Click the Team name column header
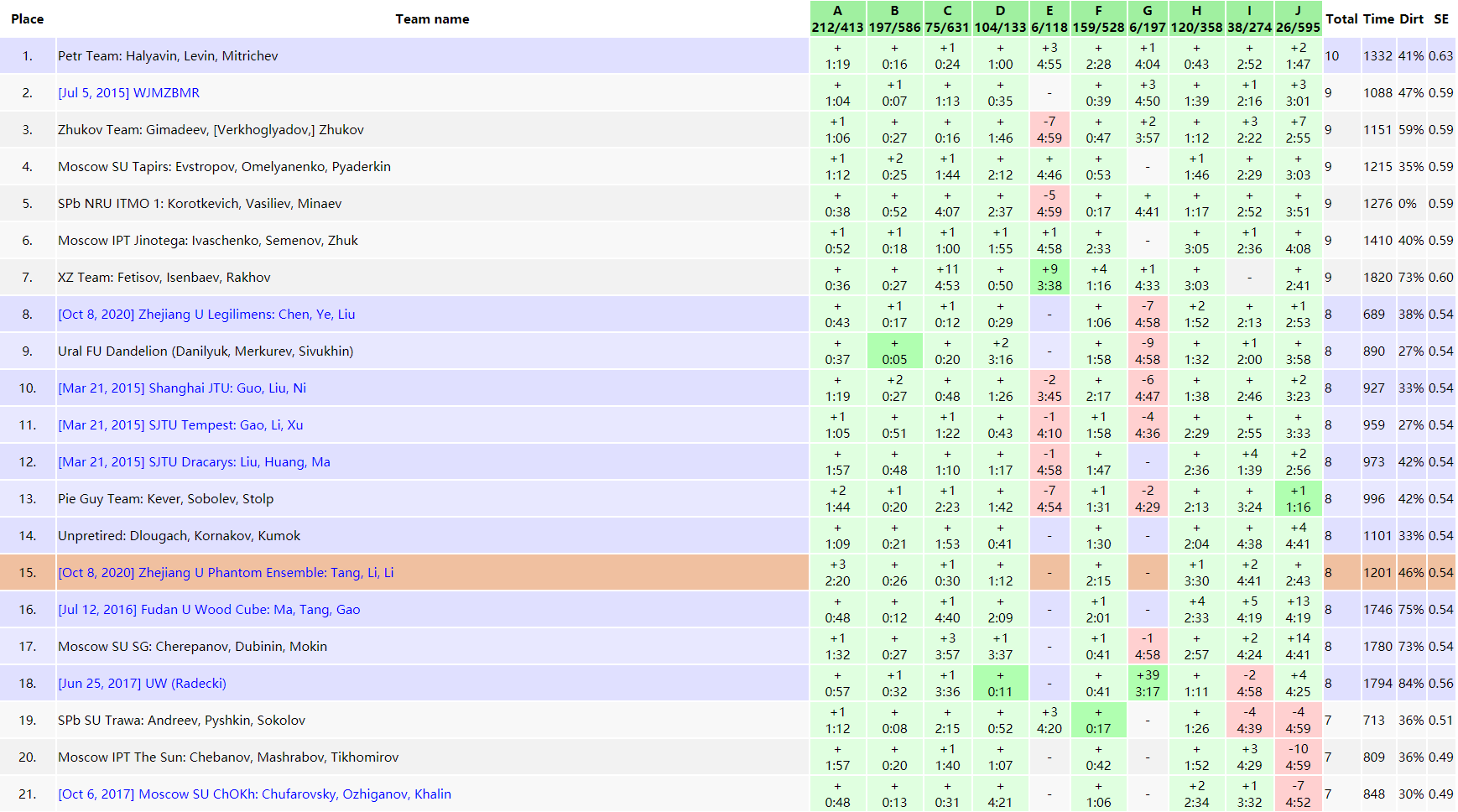Image resolution: width=1458 pixels, height=812 pixels. (432, 18)
